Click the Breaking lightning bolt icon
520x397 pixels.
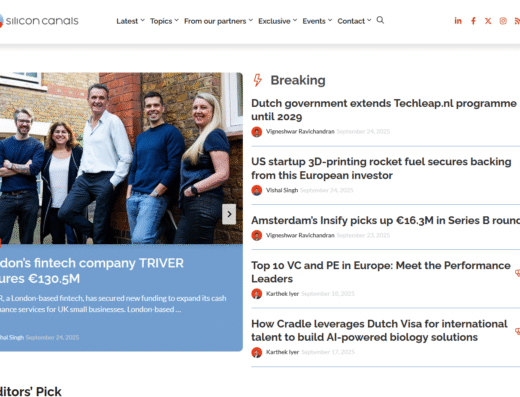coord(257,80)
